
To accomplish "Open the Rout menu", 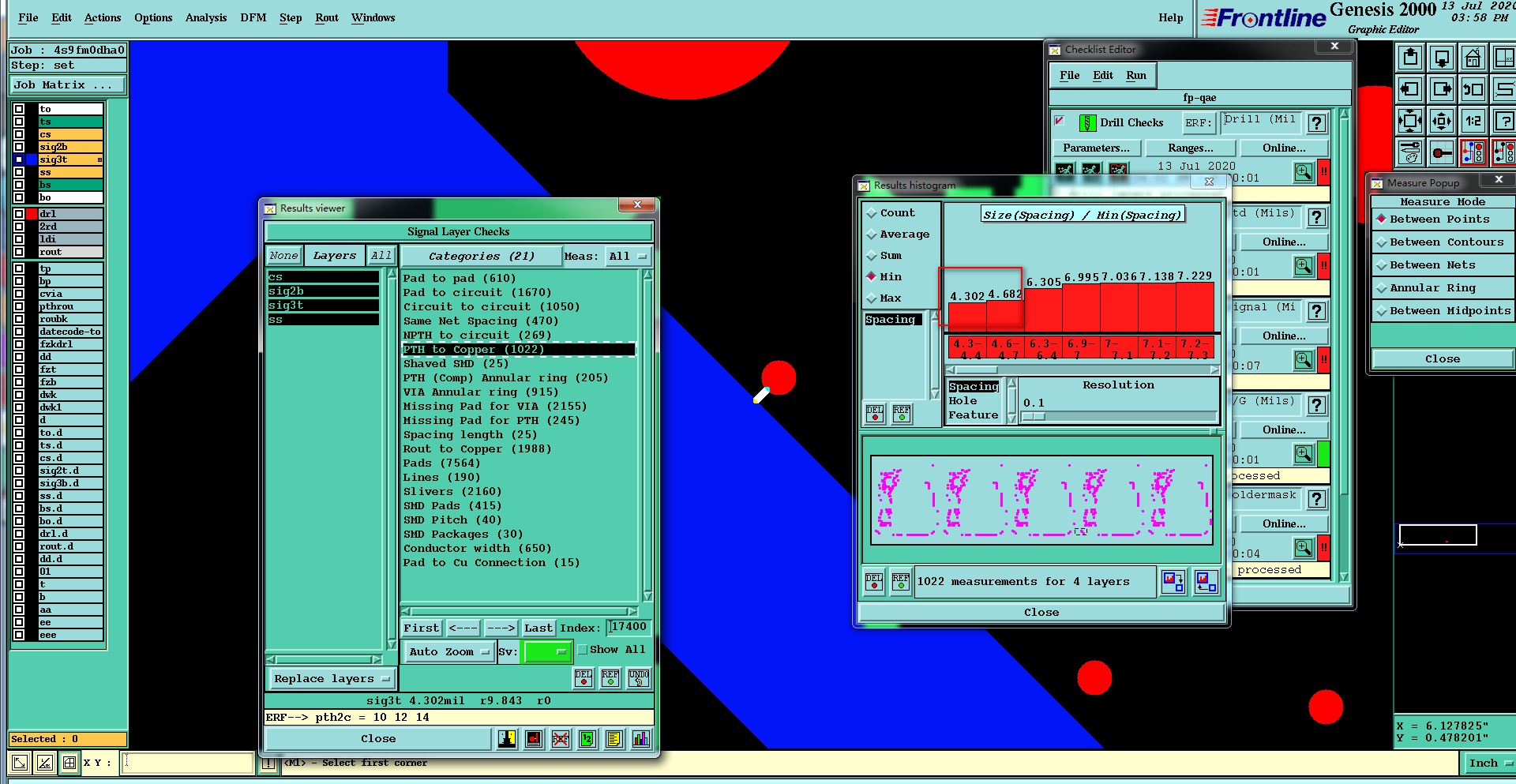I will coord(326,17).
